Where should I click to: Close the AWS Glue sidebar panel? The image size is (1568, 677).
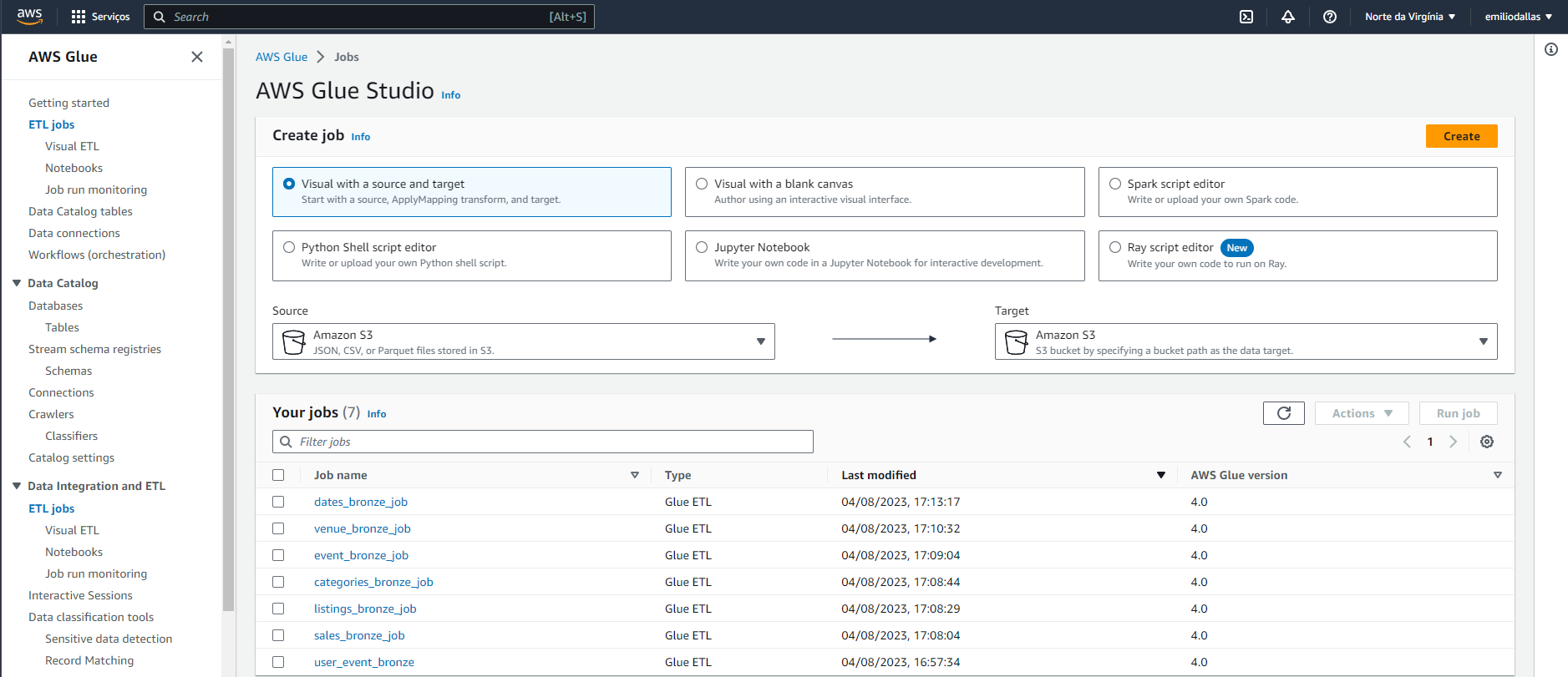coord(197,57)
